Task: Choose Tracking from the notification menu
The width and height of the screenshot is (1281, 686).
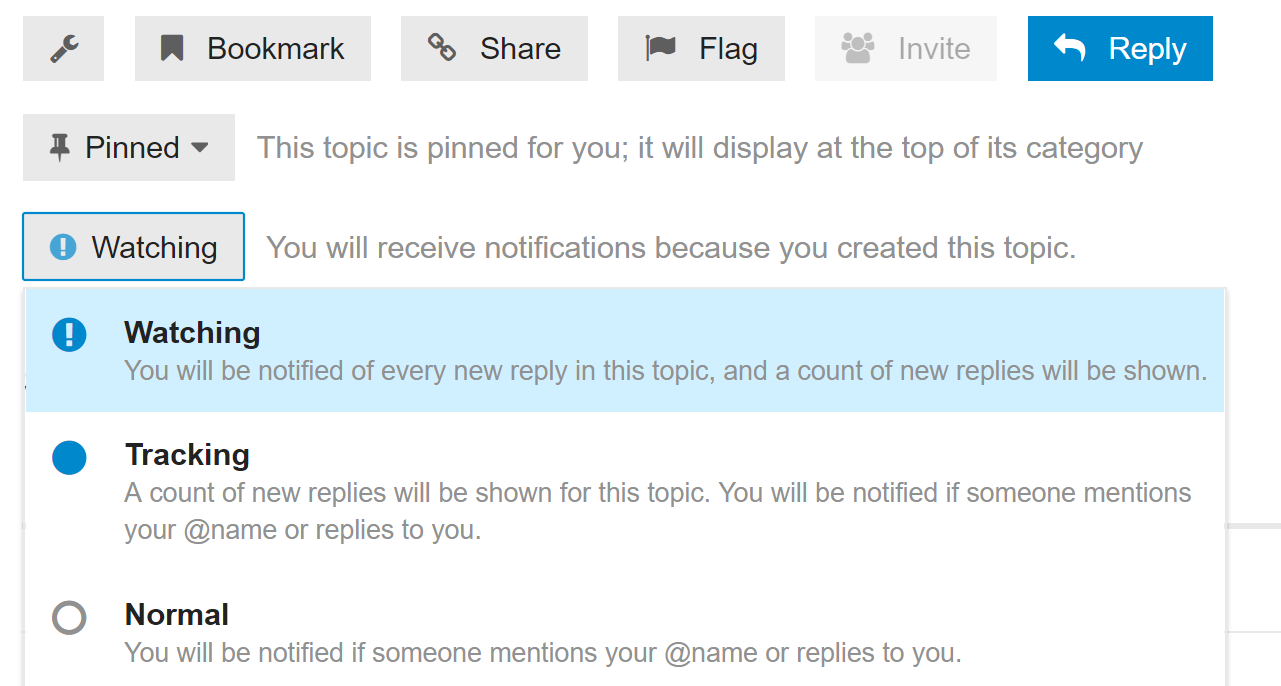Action: 187,455
